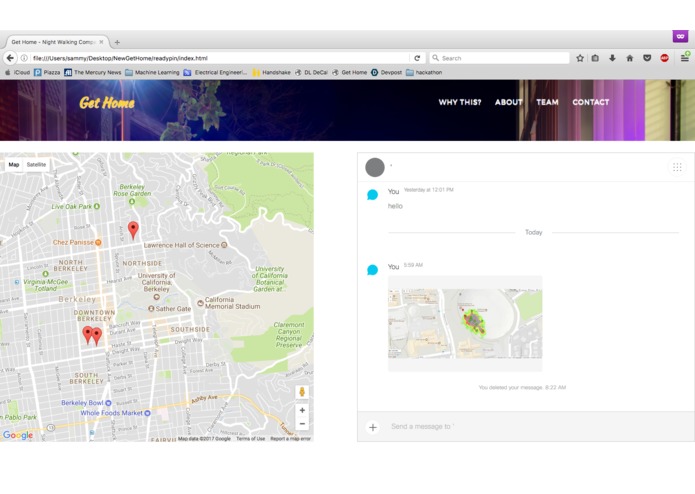695x494 pixels.
Task: Open the DL DeCal bookmark
Action: click(311, 72)
